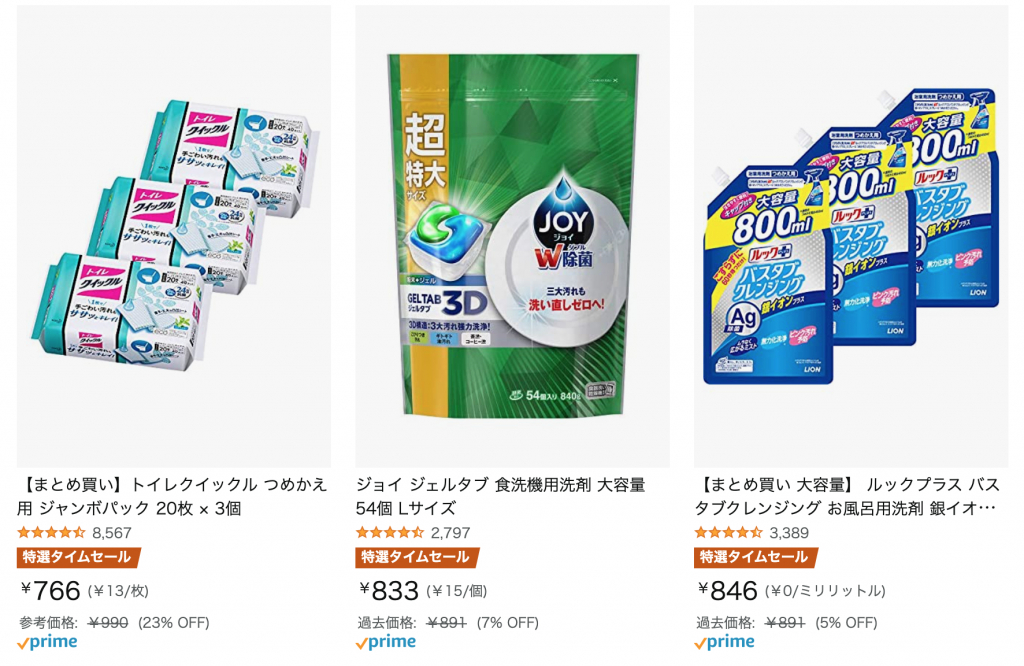
Task: Click the ルックプラス バスタブクレンジング title
Action: [x=846, y=496]
